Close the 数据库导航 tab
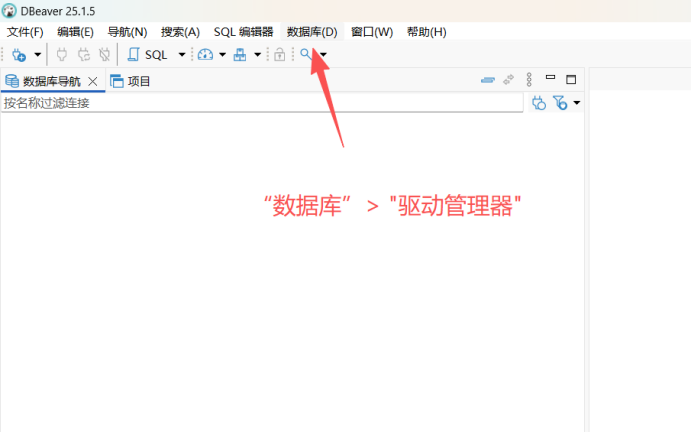This screenshot has width=692, height=432. point(93,81)
